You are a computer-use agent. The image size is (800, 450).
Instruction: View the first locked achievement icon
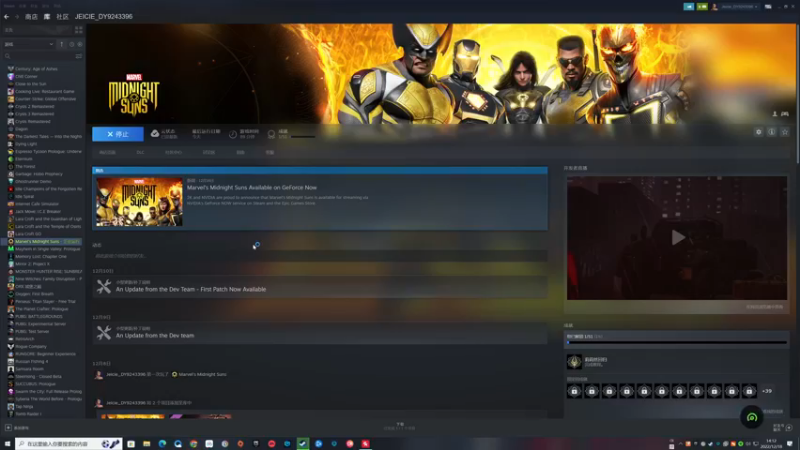pos(574,391)
